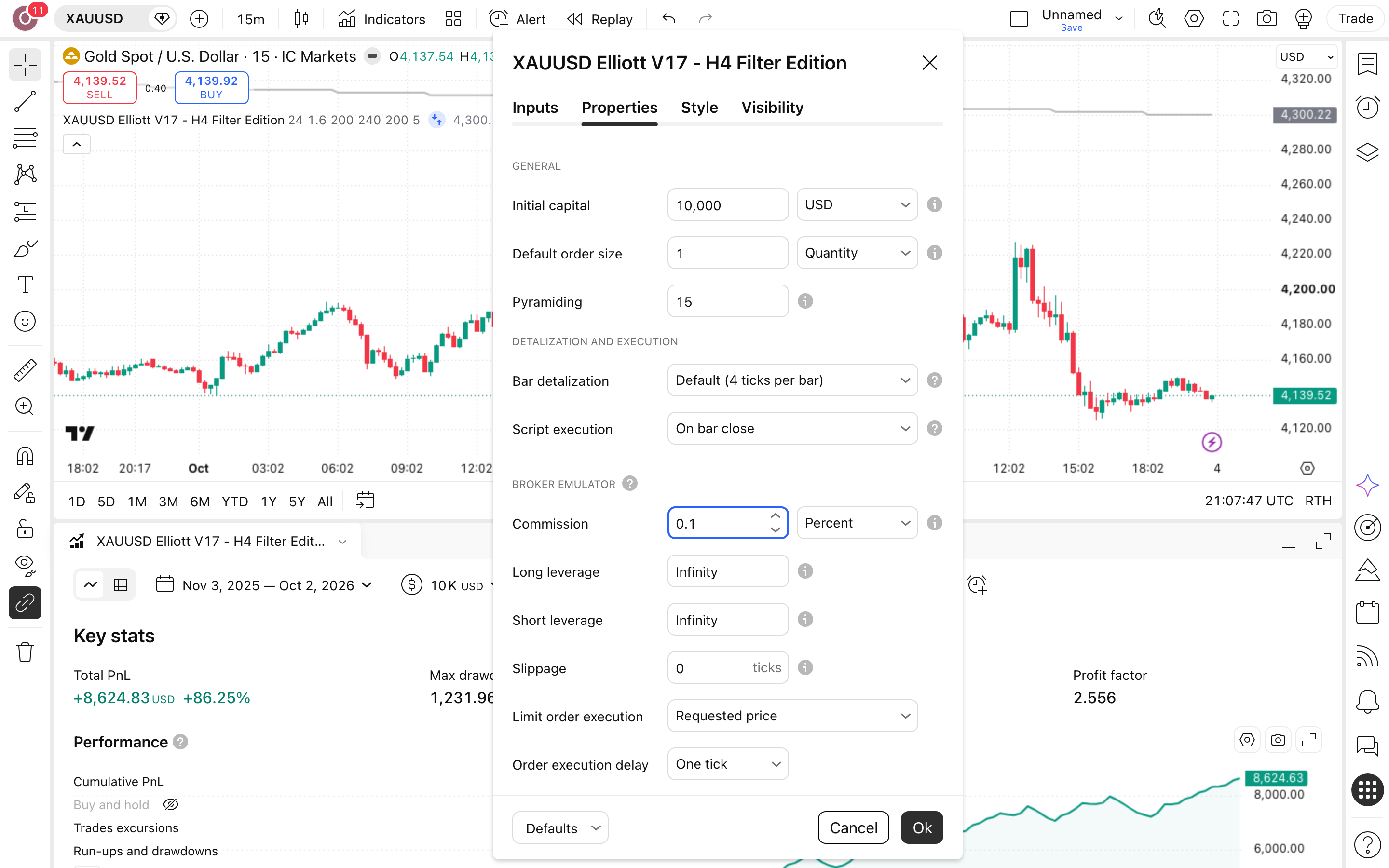Click the Go to date calendar icon
The image size is (1389, 868).
365,501
